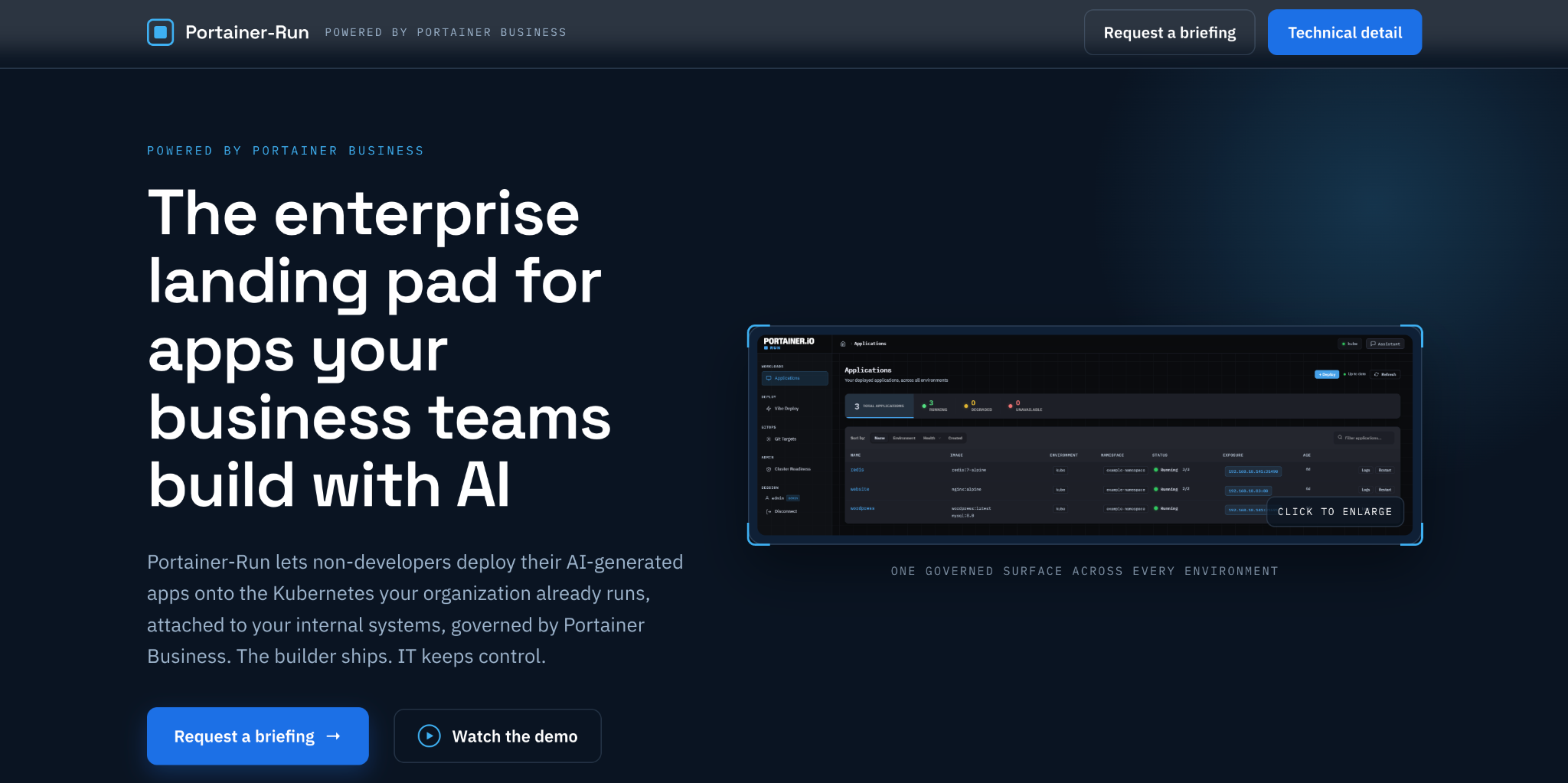Click the header tagline beside the Portainer-Run name
Viewport: 1568px width, 783px height.
coord(446,32)
